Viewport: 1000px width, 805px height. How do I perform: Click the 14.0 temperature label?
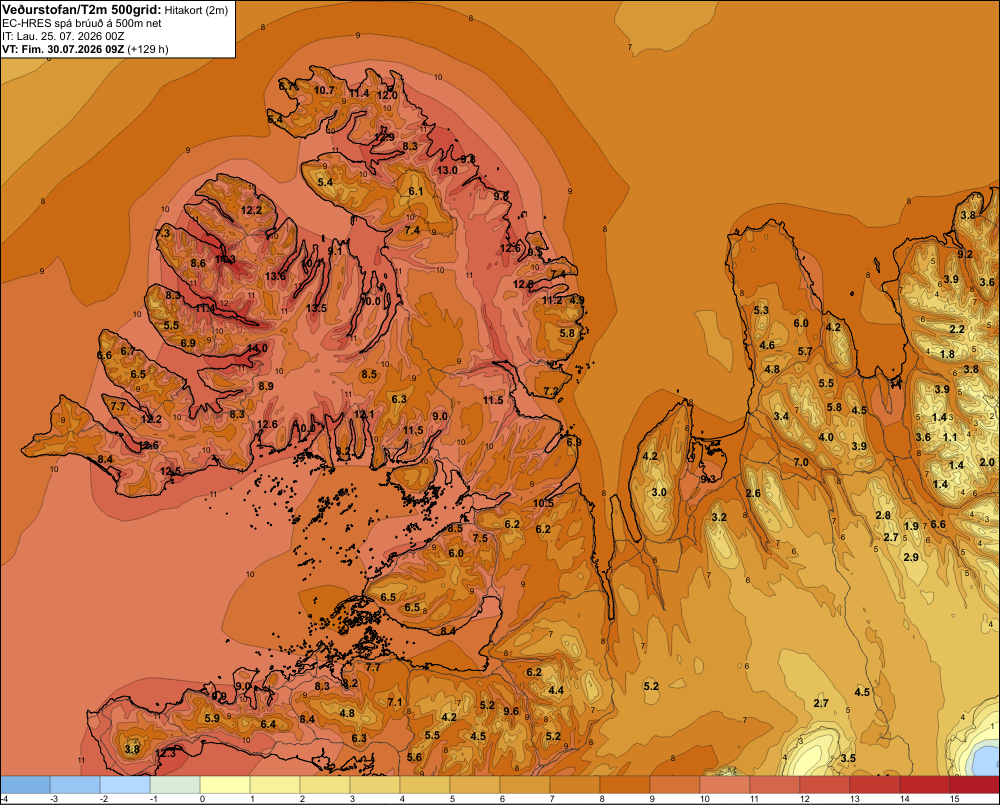258,348
